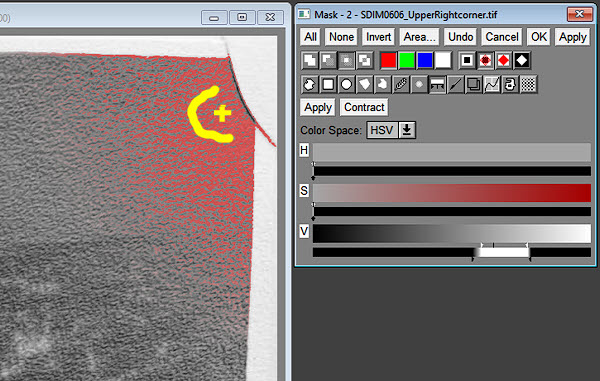
Task: Choose the red mask overlay color
Action: [x=388, y=60]
